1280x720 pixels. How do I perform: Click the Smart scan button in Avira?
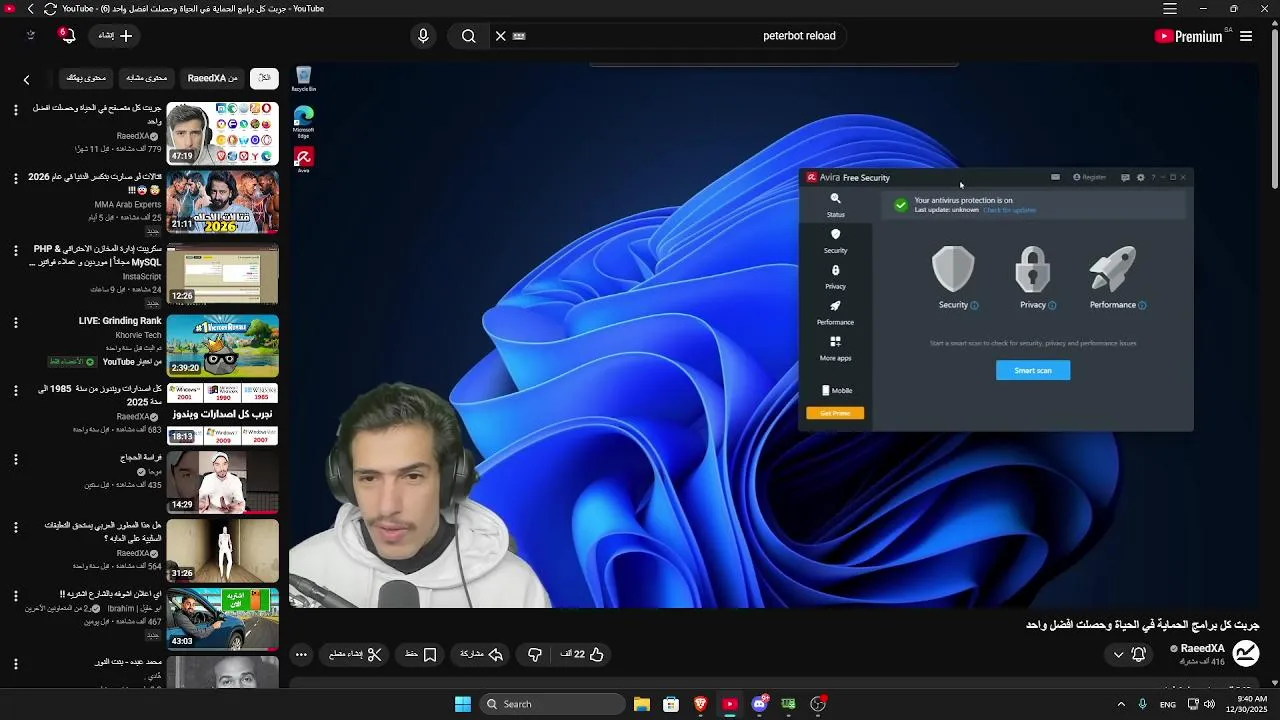point(1033,370)
